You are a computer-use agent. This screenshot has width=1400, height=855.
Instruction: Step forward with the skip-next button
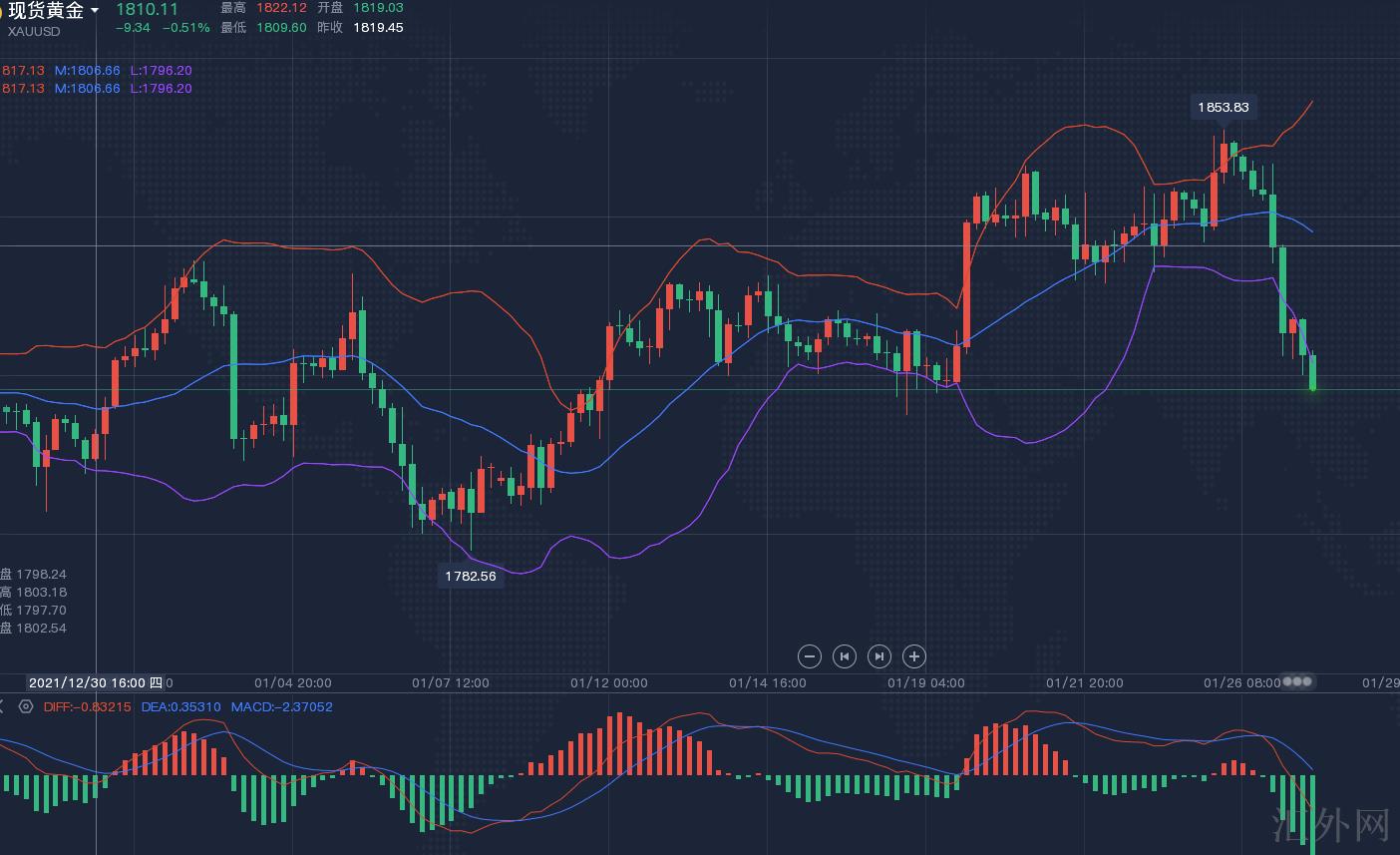(x=879, y=655)
